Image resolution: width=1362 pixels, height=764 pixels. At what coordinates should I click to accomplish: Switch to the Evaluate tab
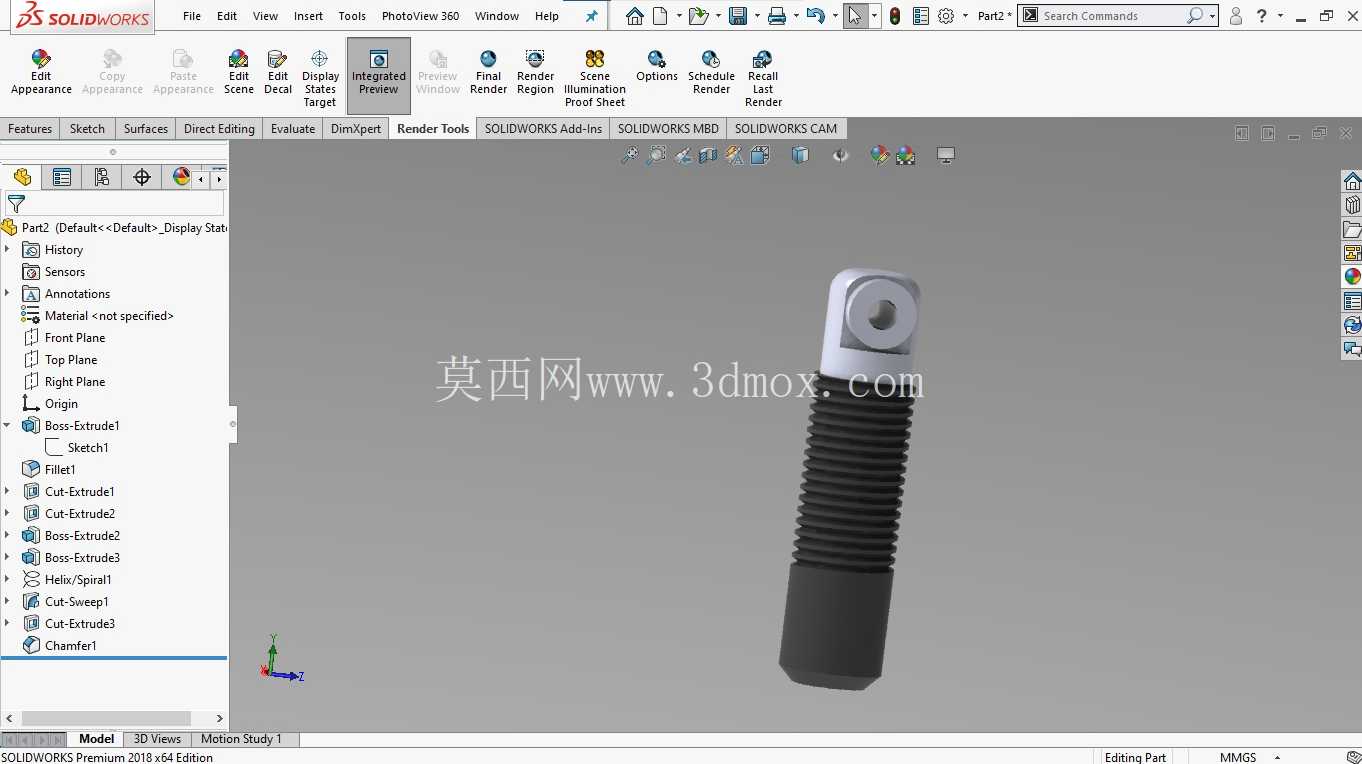coord(293,128)
